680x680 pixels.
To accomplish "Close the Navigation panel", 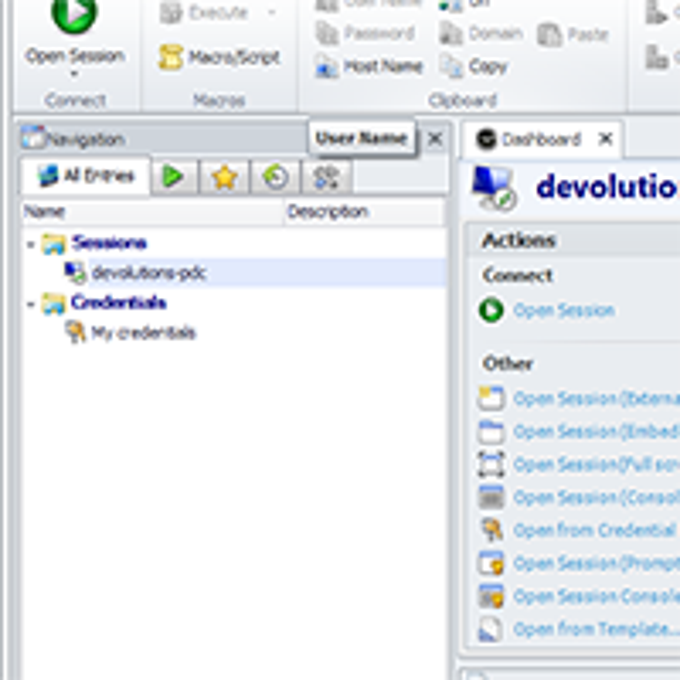I will [435, 139].
